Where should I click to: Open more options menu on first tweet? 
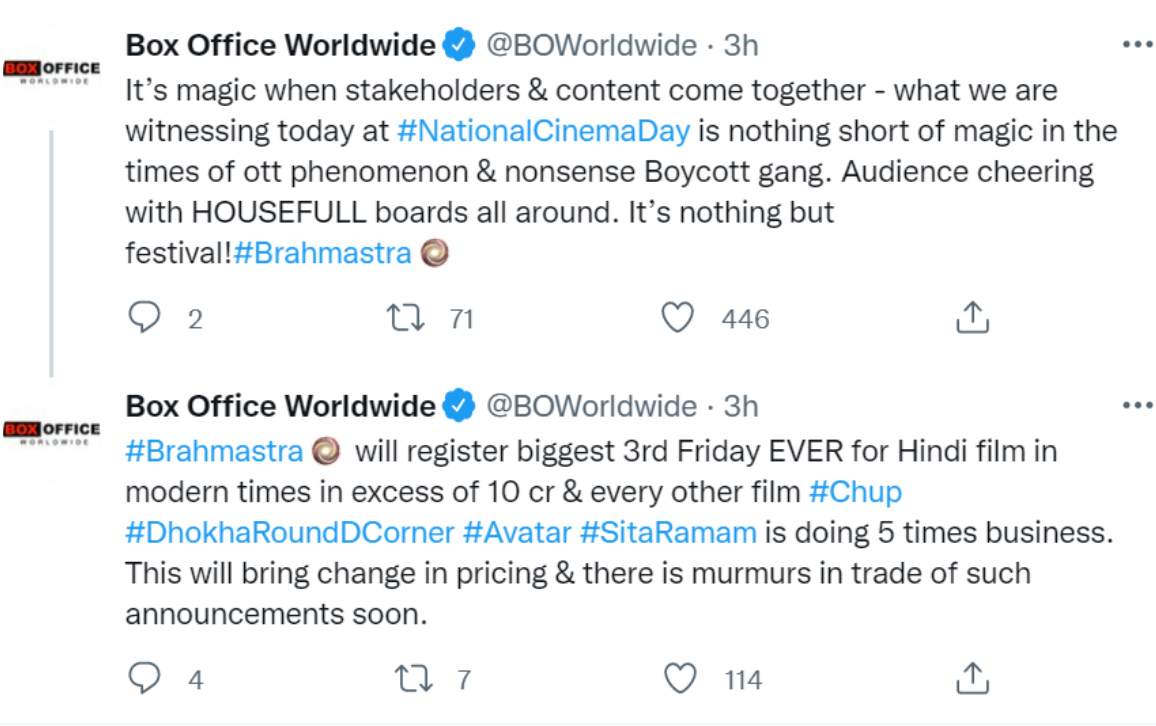pos(1137,45)
